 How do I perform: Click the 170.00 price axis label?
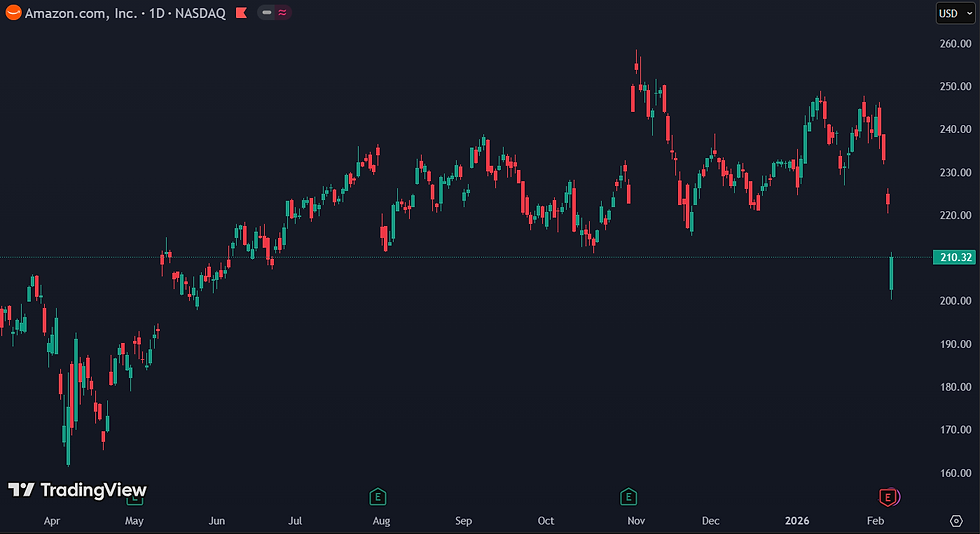[x=955, y=430]
